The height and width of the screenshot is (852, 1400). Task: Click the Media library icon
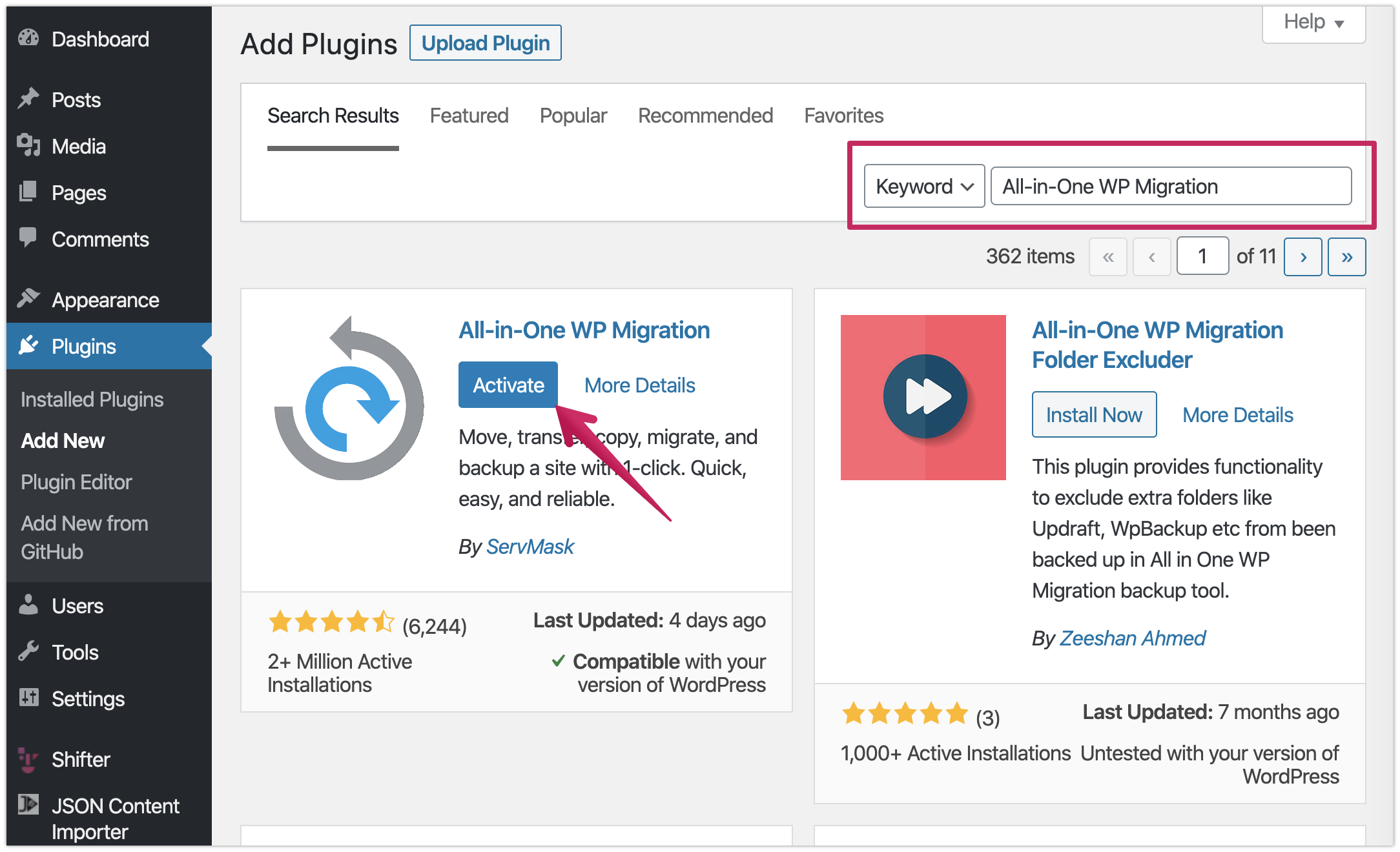28,145
